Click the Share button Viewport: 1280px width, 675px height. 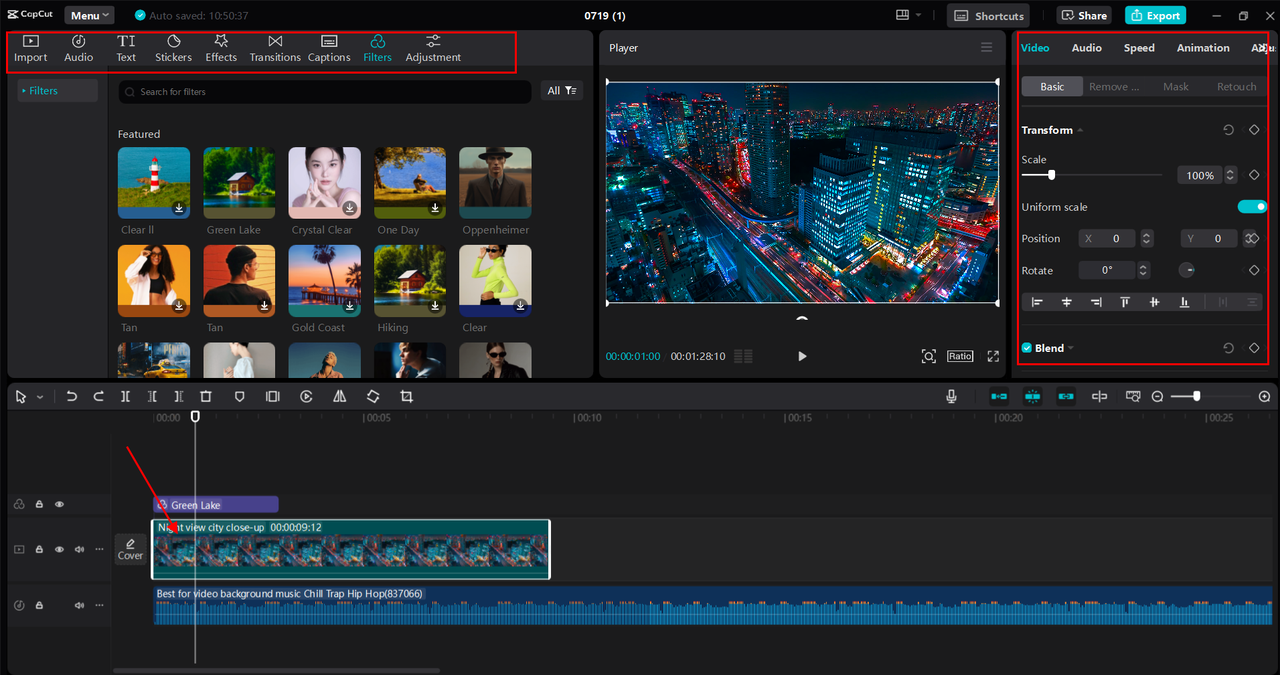tap(1084, 15)
